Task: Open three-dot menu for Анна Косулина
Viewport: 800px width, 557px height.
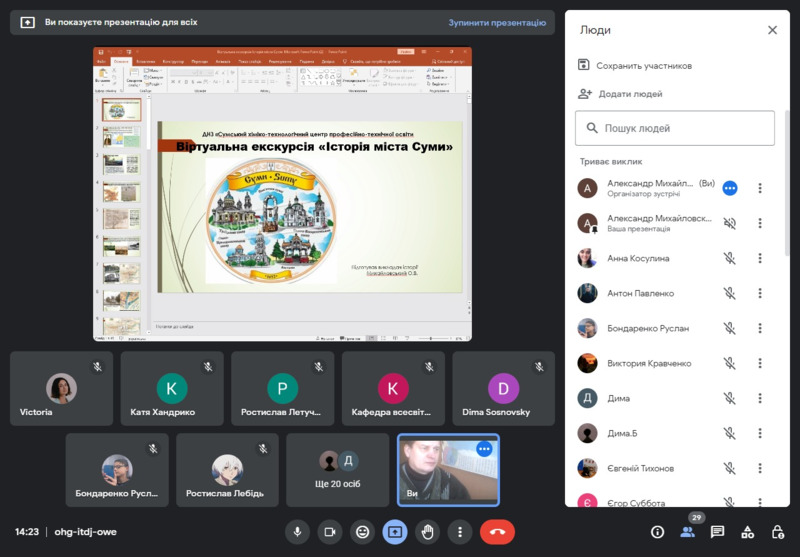Action: pyautogui.click(x=760, y=258)
